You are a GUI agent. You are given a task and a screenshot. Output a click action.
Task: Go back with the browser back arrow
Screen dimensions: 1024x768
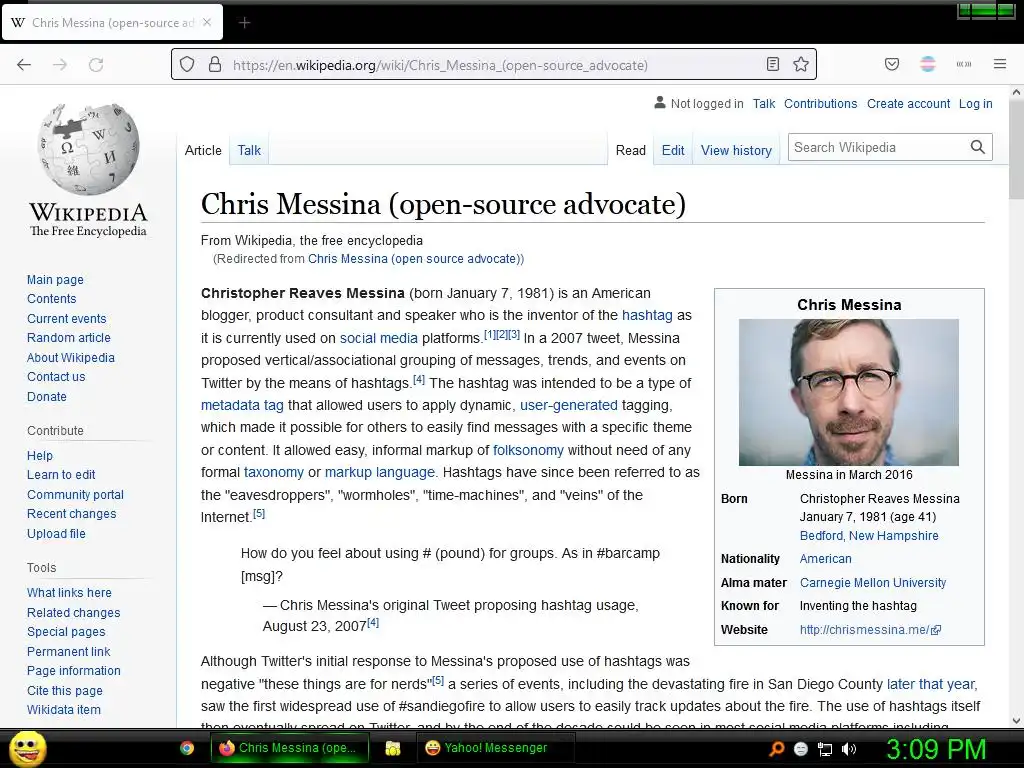pos(24,65)
